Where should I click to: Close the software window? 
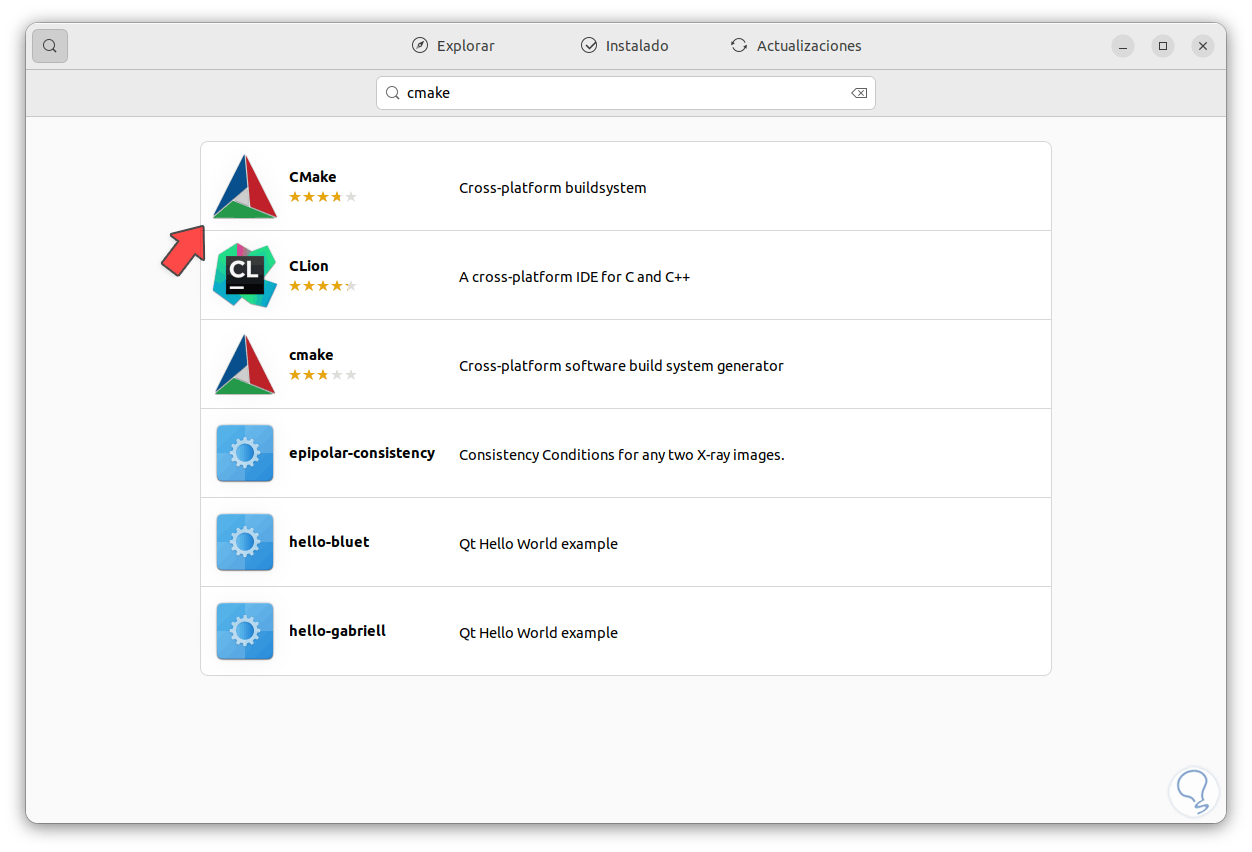coord(1204,46)
